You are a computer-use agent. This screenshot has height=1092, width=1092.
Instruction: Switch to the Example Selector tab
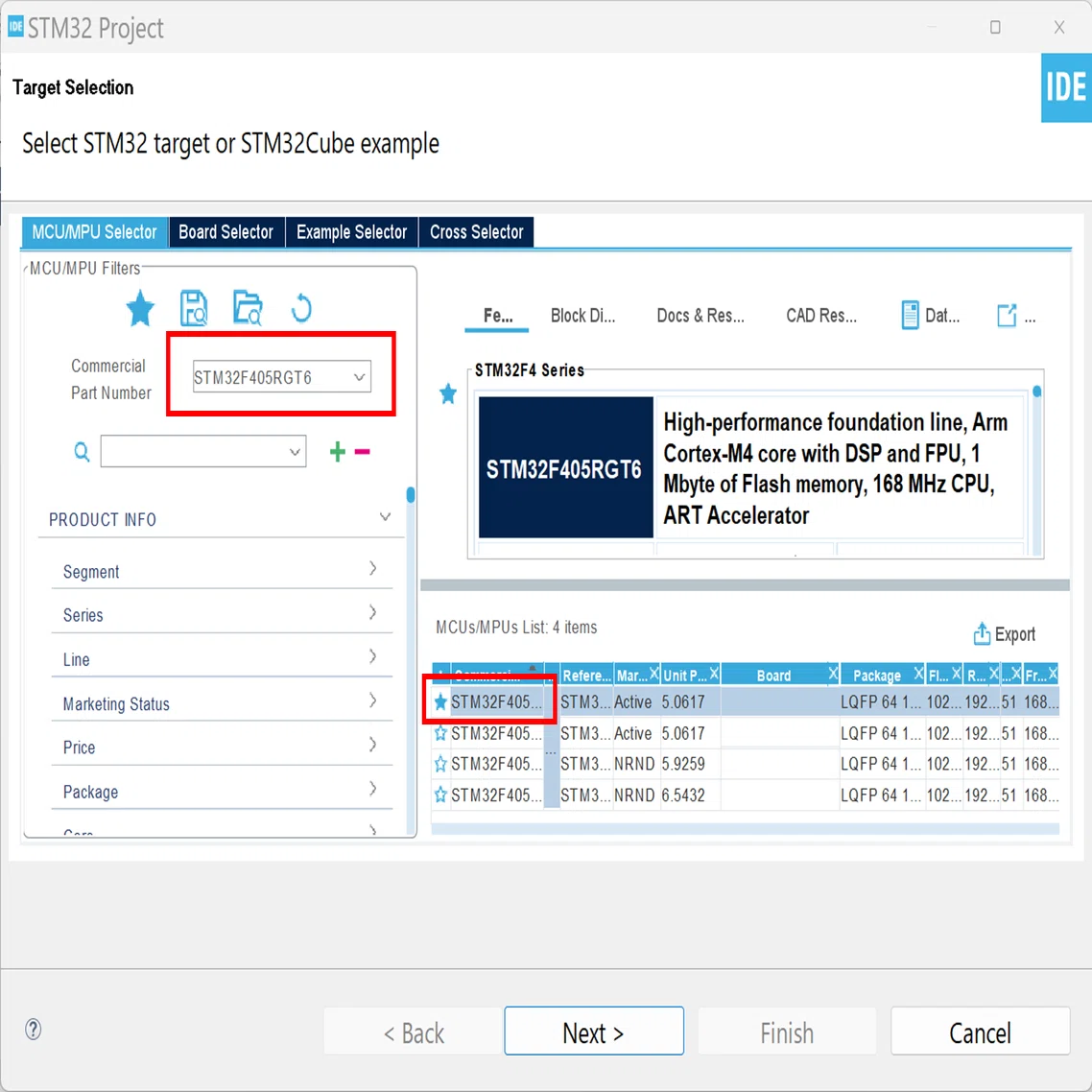pyautogui.click(x=352, y=232)
